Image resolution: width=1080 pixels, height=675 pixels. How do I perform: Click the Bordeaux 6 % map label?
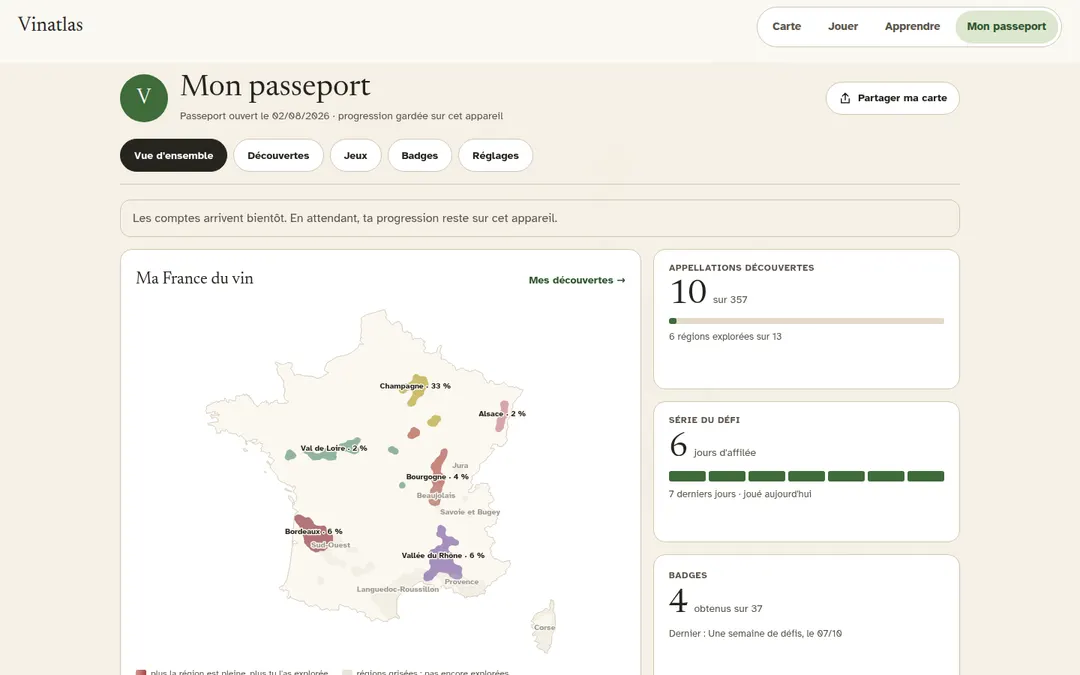click(x=313, y=531)
